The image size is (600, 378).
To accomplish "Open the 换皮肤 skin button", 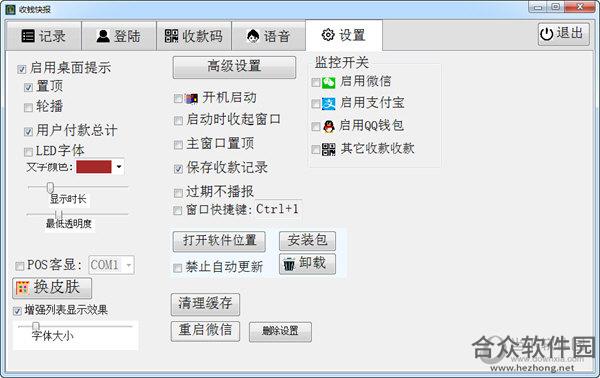I will coord(52,288).
